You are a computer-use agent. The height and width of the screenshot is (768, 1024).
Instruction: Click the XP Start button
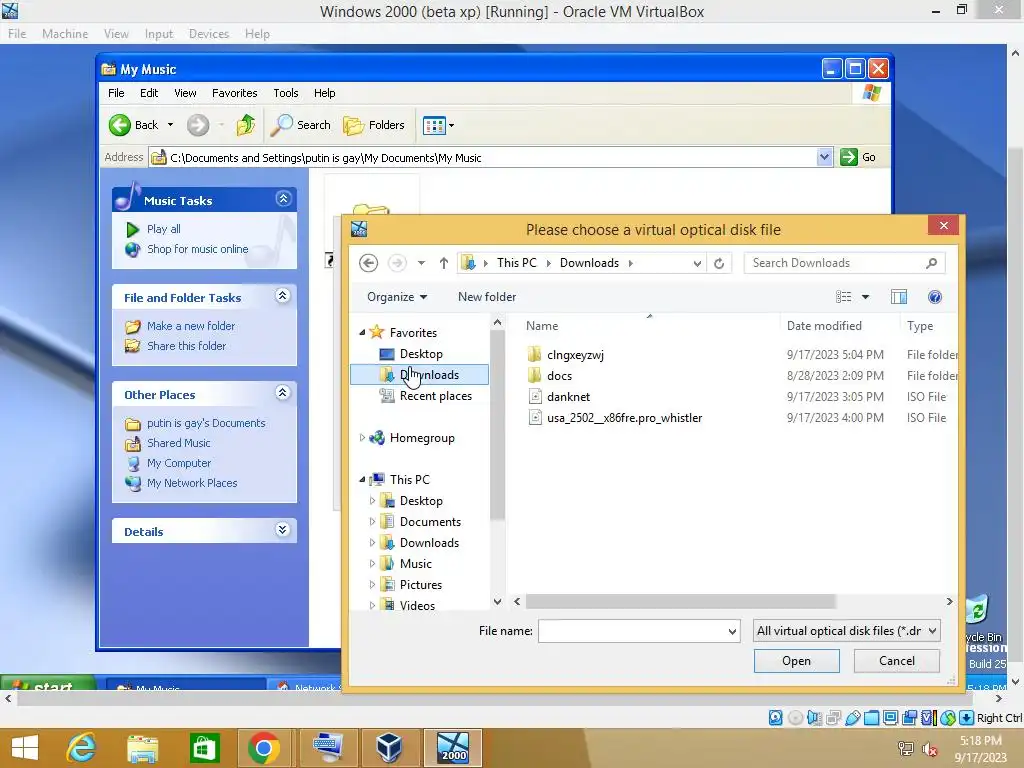click(48, 683)
